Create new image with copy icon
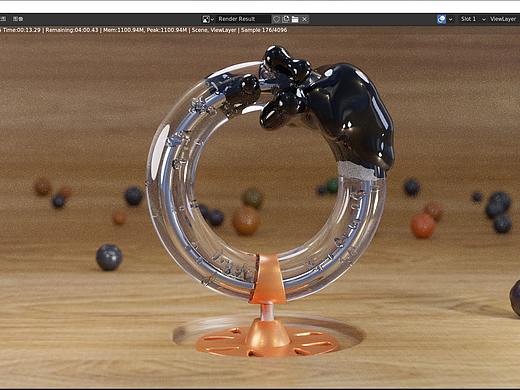The height and width of the screenshot is (390, 520). 286,19
